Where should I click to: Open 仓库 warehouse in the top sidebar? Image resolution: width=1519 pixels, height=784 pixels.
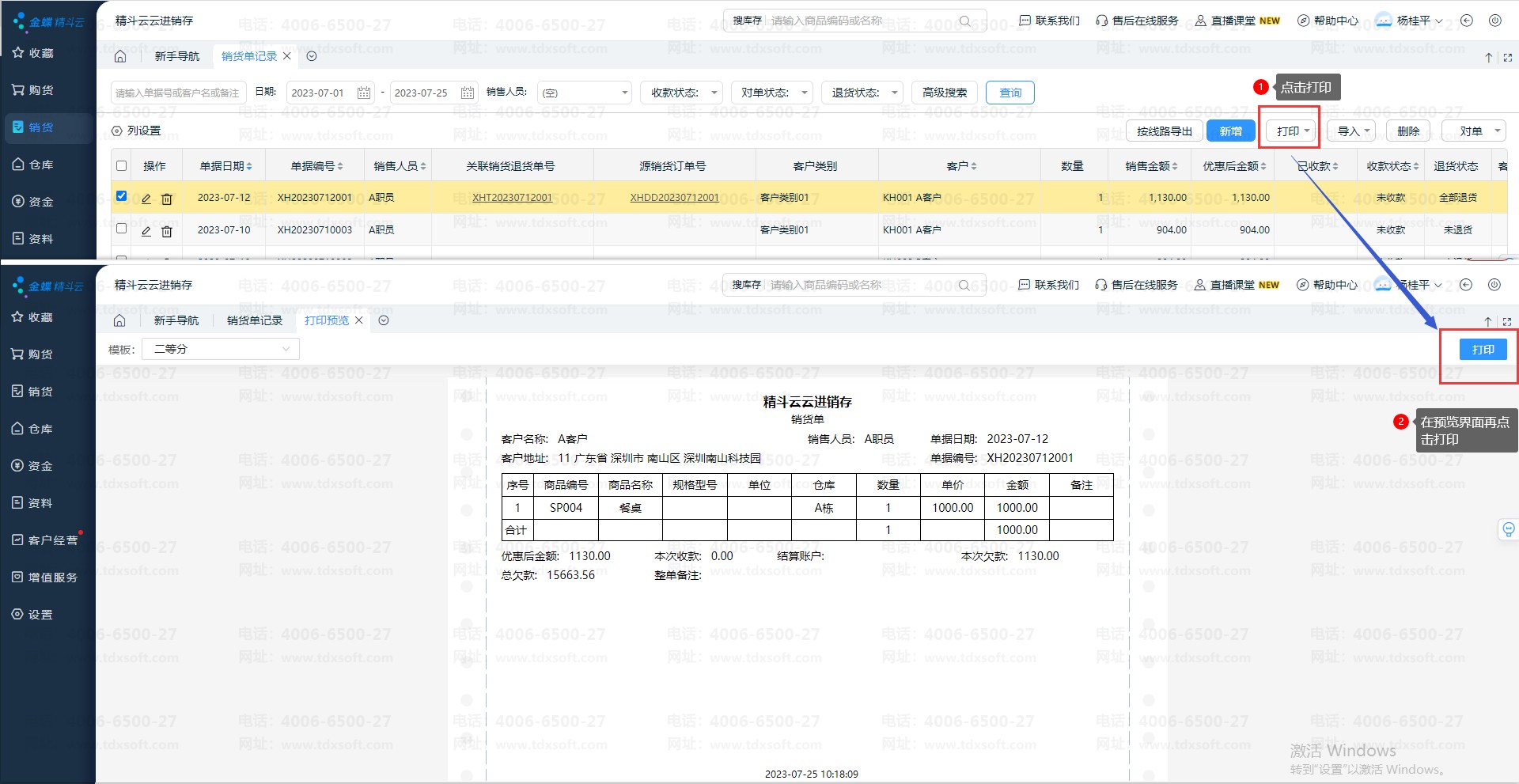point(33,165)
